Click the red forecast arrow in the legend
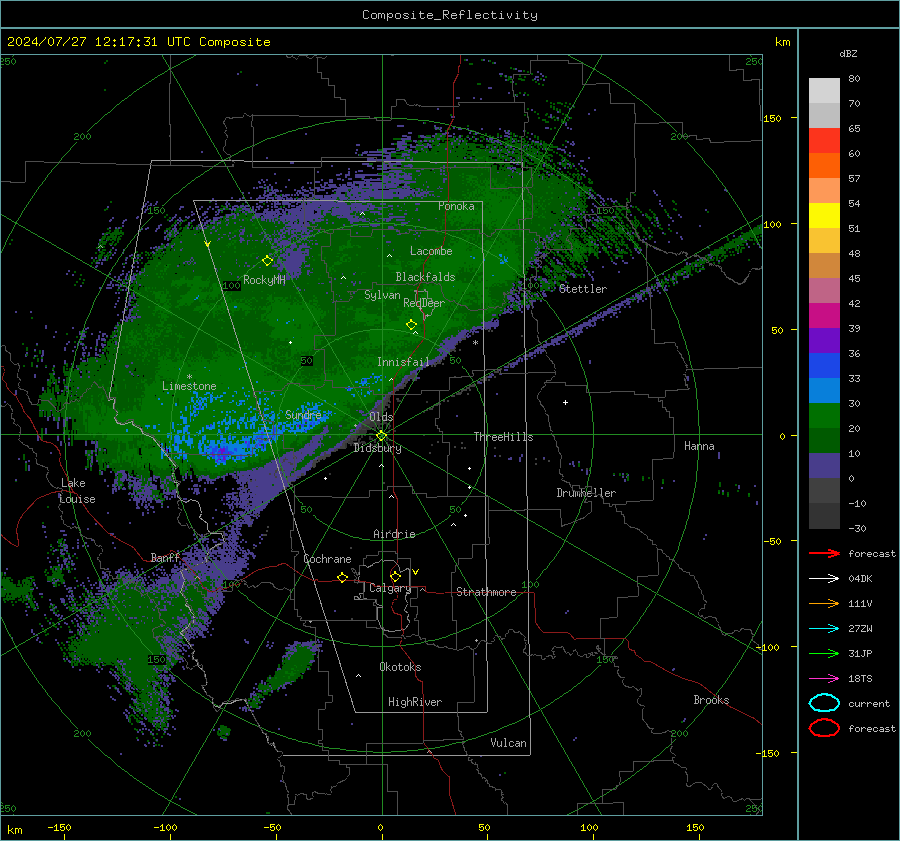900x841 pixels. (824, 553)
